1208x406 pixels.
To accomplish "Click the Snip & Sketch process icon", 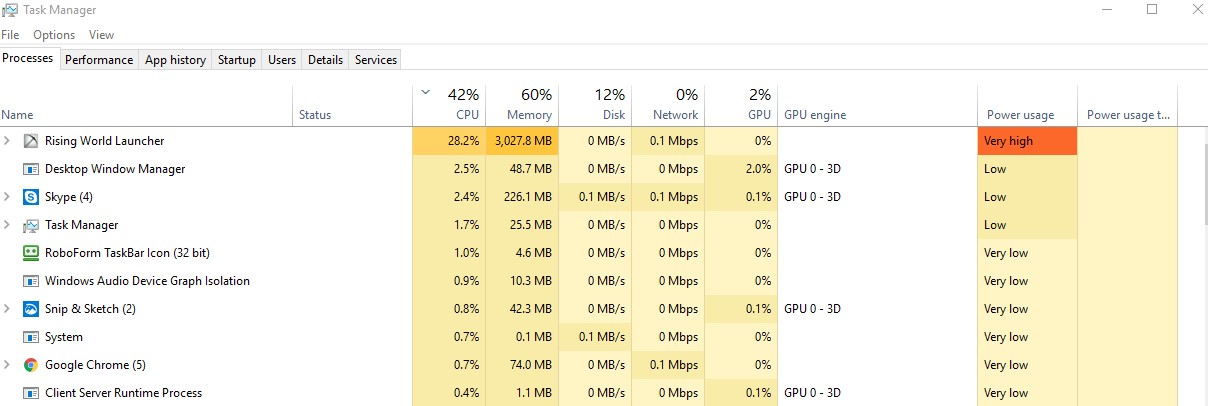I will [x=30, y=309].
